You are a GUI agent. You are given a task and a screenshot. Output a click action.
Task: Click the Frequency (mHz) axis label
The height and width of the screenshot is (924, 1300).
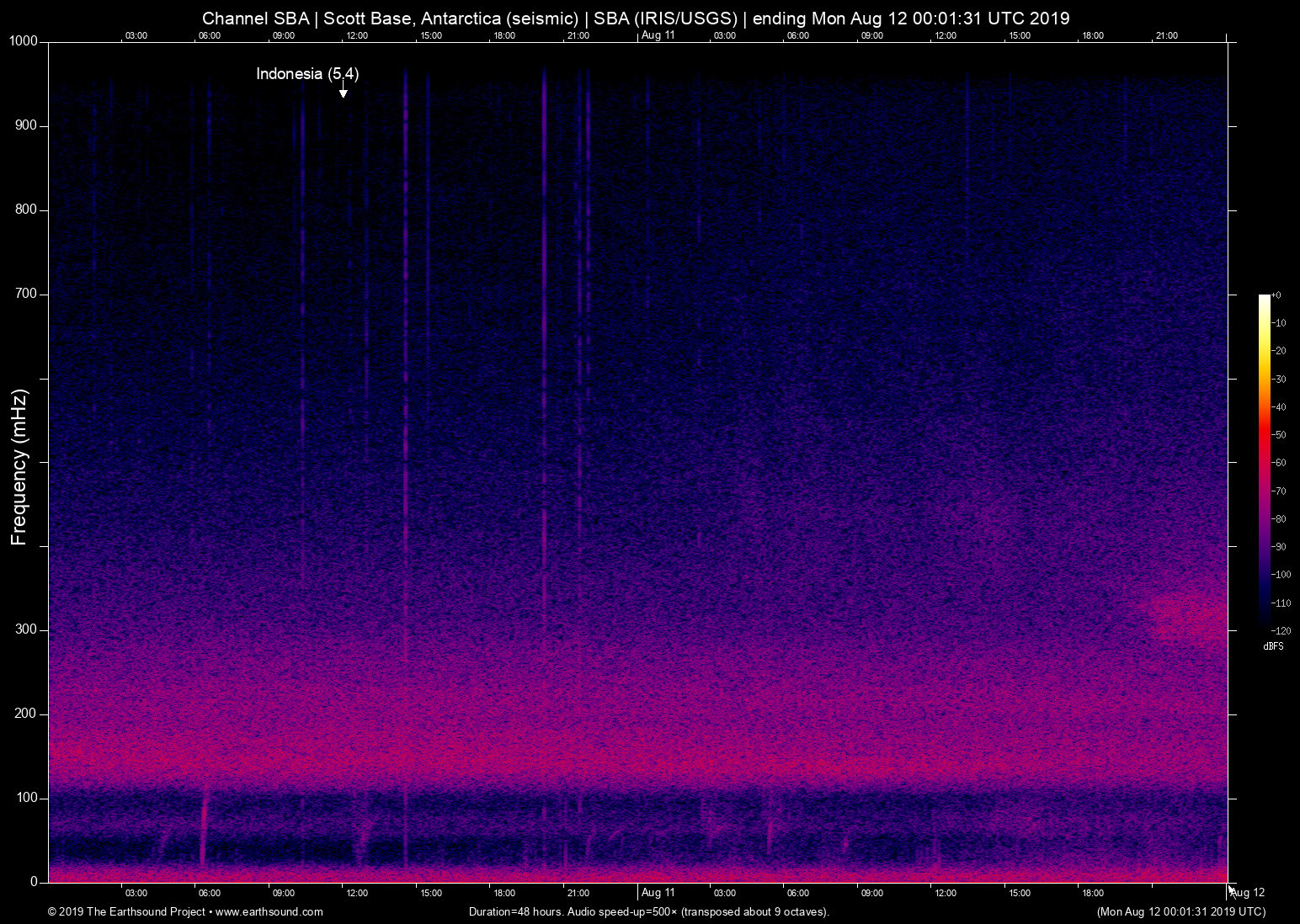coord(19,467)
